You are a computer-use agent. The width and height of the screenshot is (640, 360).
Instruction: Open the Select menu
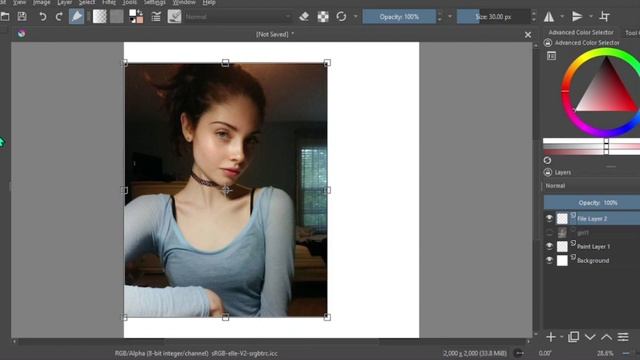coord(87,2)
